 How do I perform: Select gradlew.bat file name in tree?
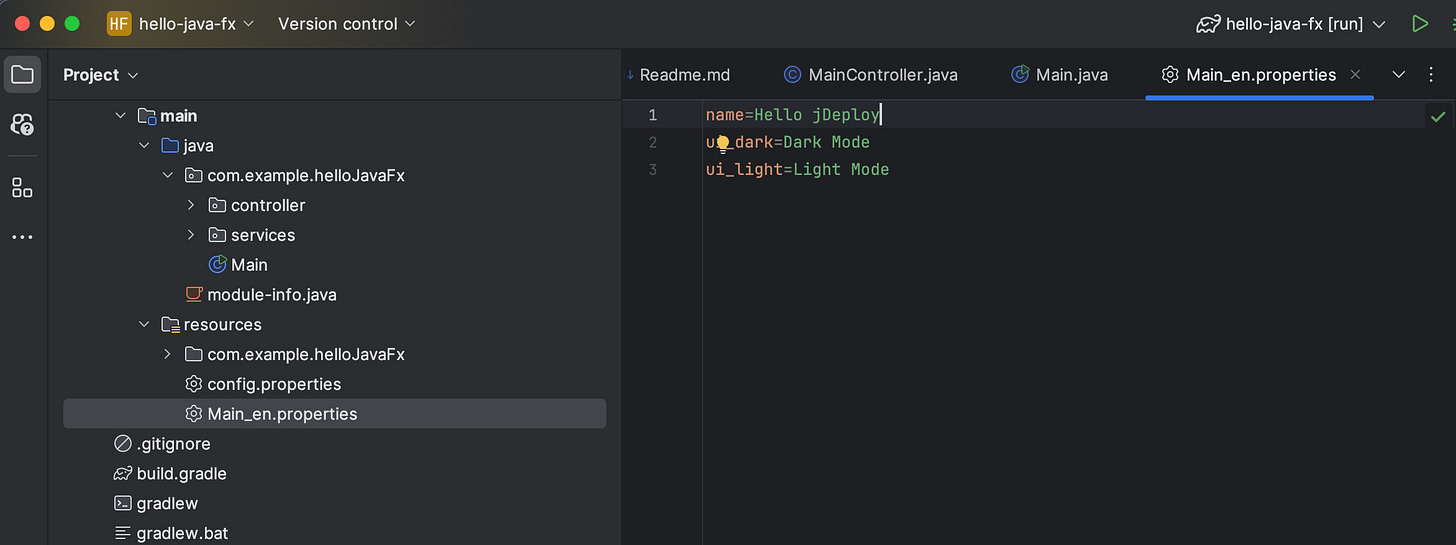pos(183,533)
